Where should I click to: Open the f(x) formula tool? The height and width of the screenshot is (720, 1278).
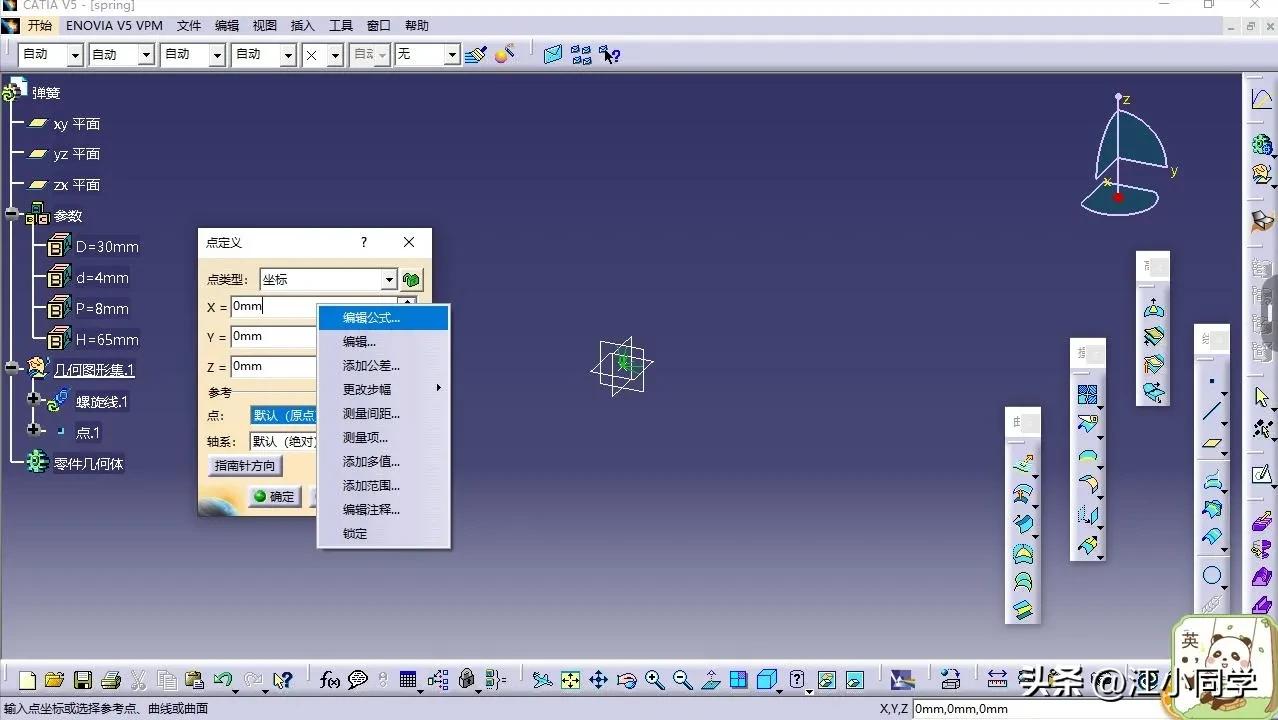pyautogui.click(x=330, y=680)
